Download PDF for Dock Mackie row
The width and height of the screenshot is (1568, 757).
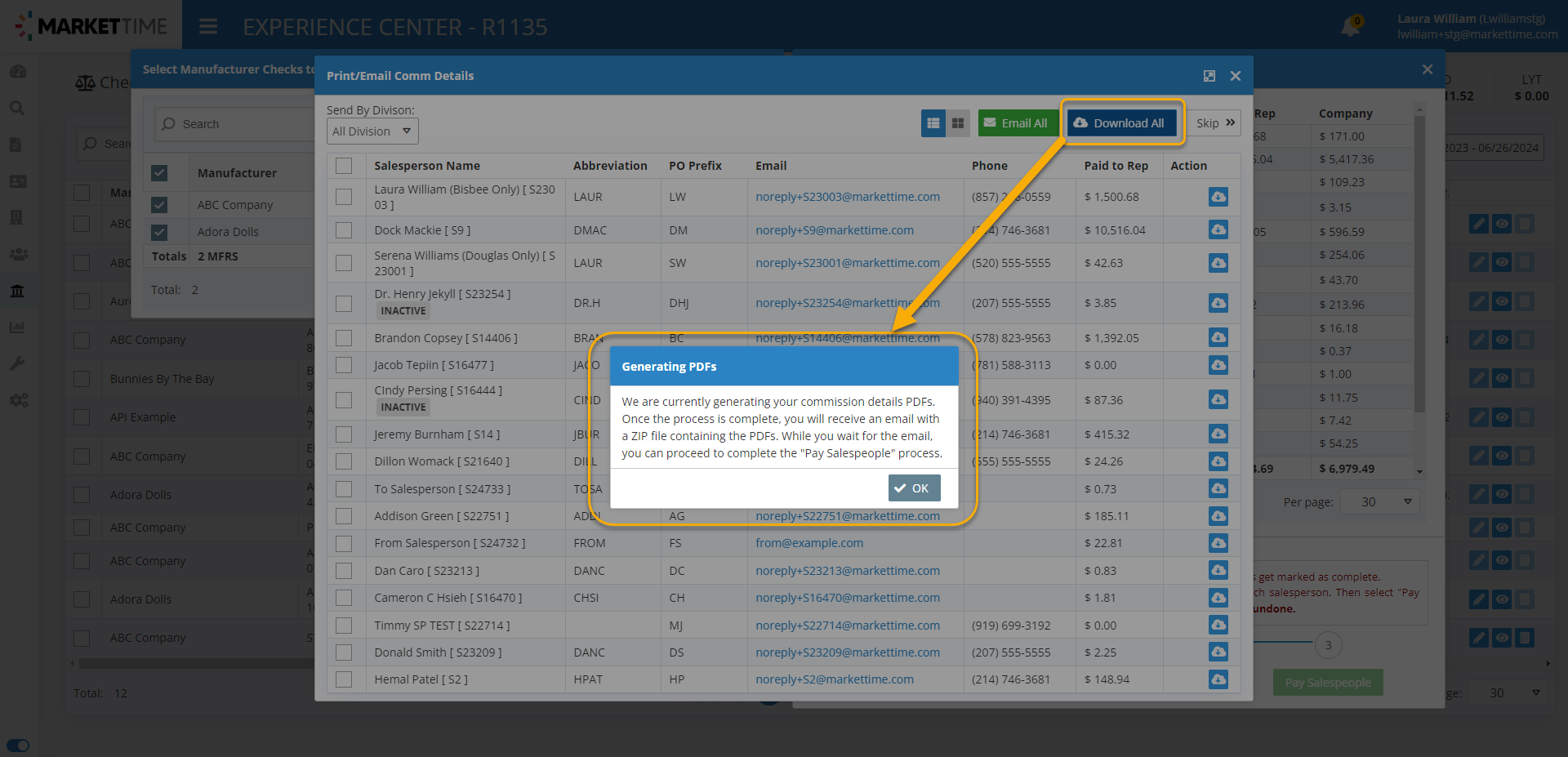(x=1218, y=230)
